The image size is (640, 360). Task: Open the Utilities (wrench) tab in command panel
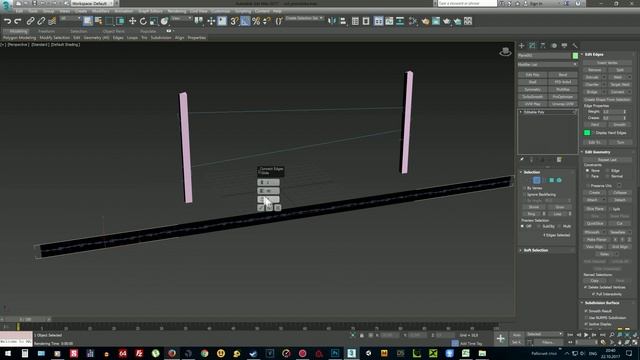click(x=575, y=45)
